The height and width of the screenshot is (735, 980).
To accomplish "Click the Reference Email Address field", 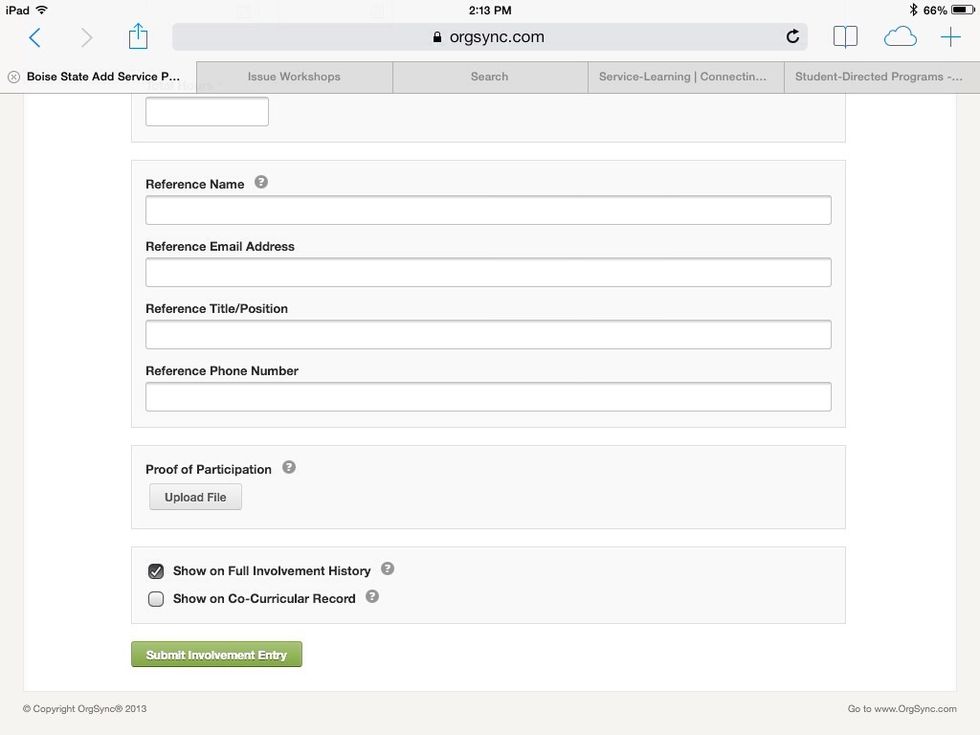I will pos(488,271).
